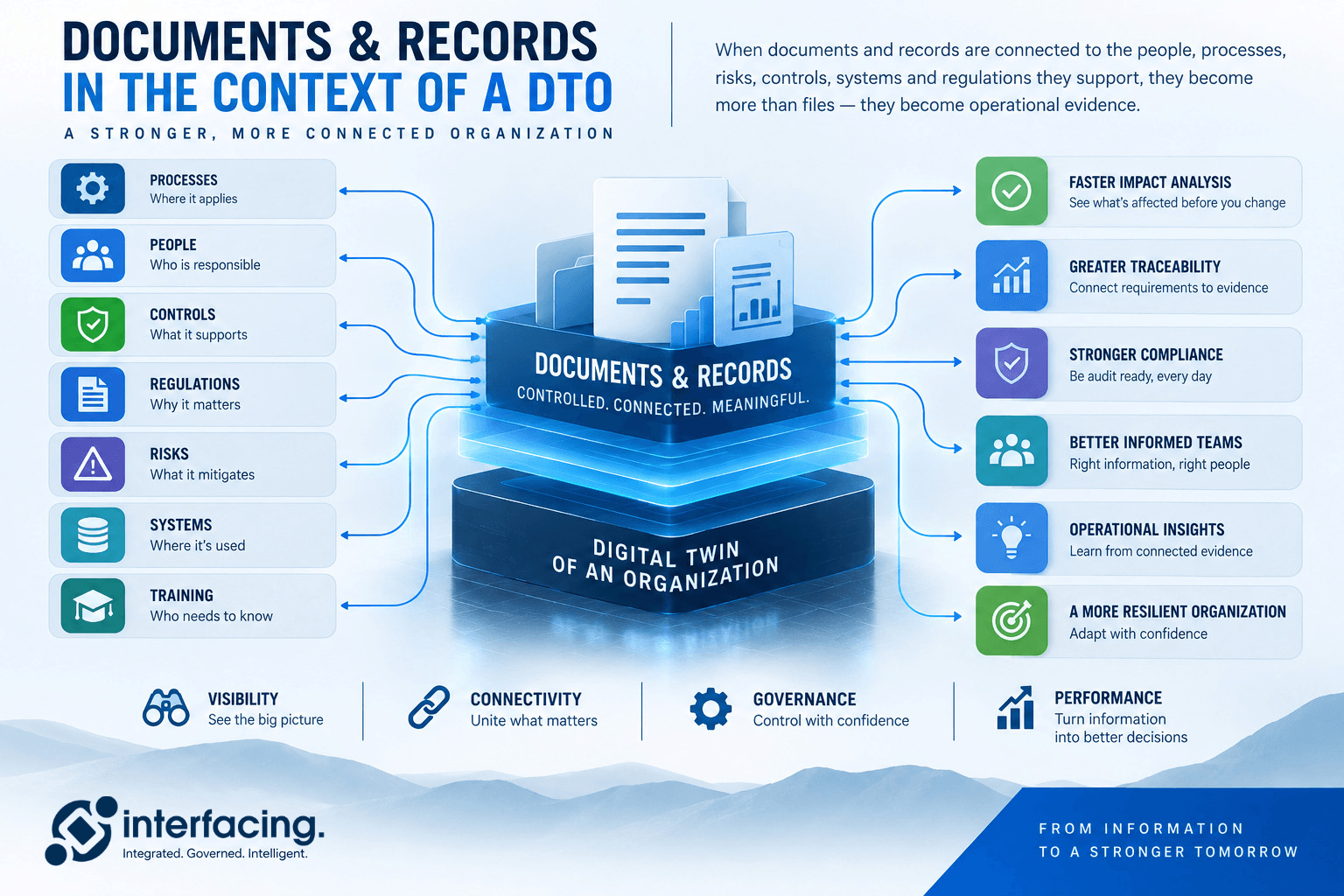Click the Stronger Compliance shield icon
1344x896 pixels.
point(1011,363)
